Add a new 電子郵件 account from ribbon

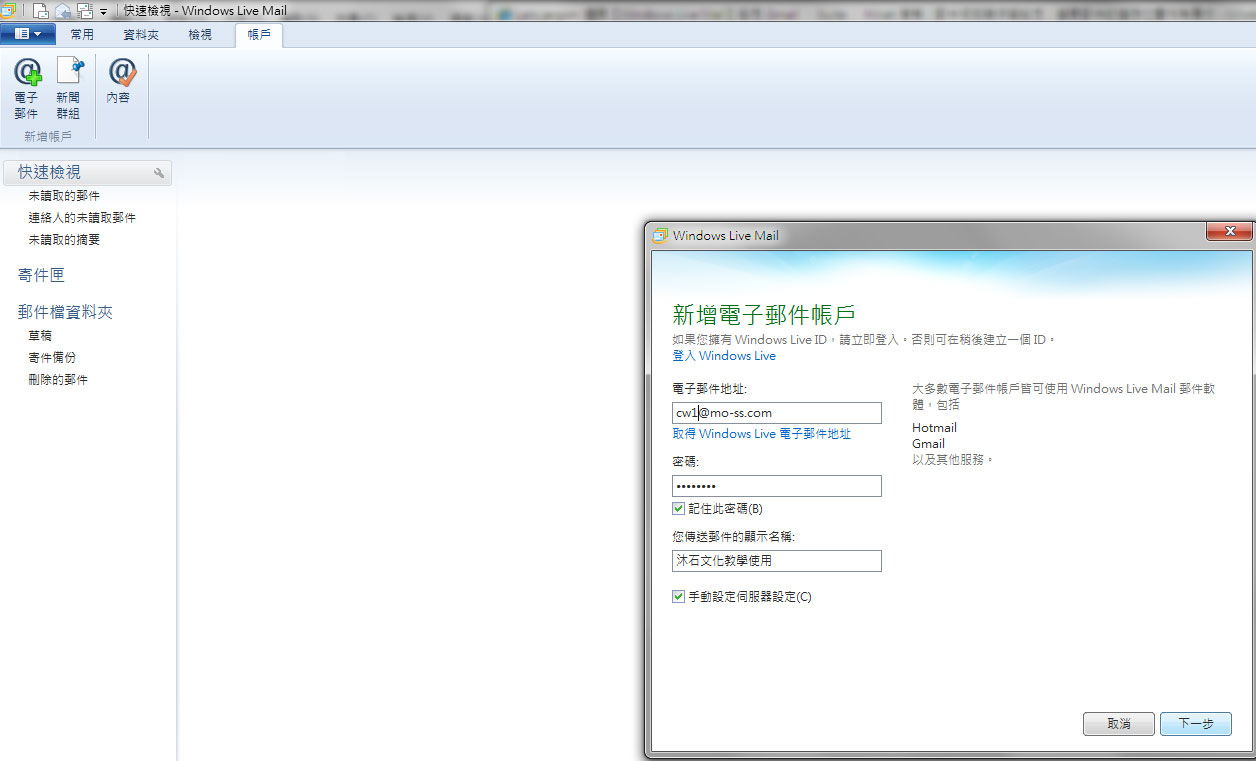point(27,89)
